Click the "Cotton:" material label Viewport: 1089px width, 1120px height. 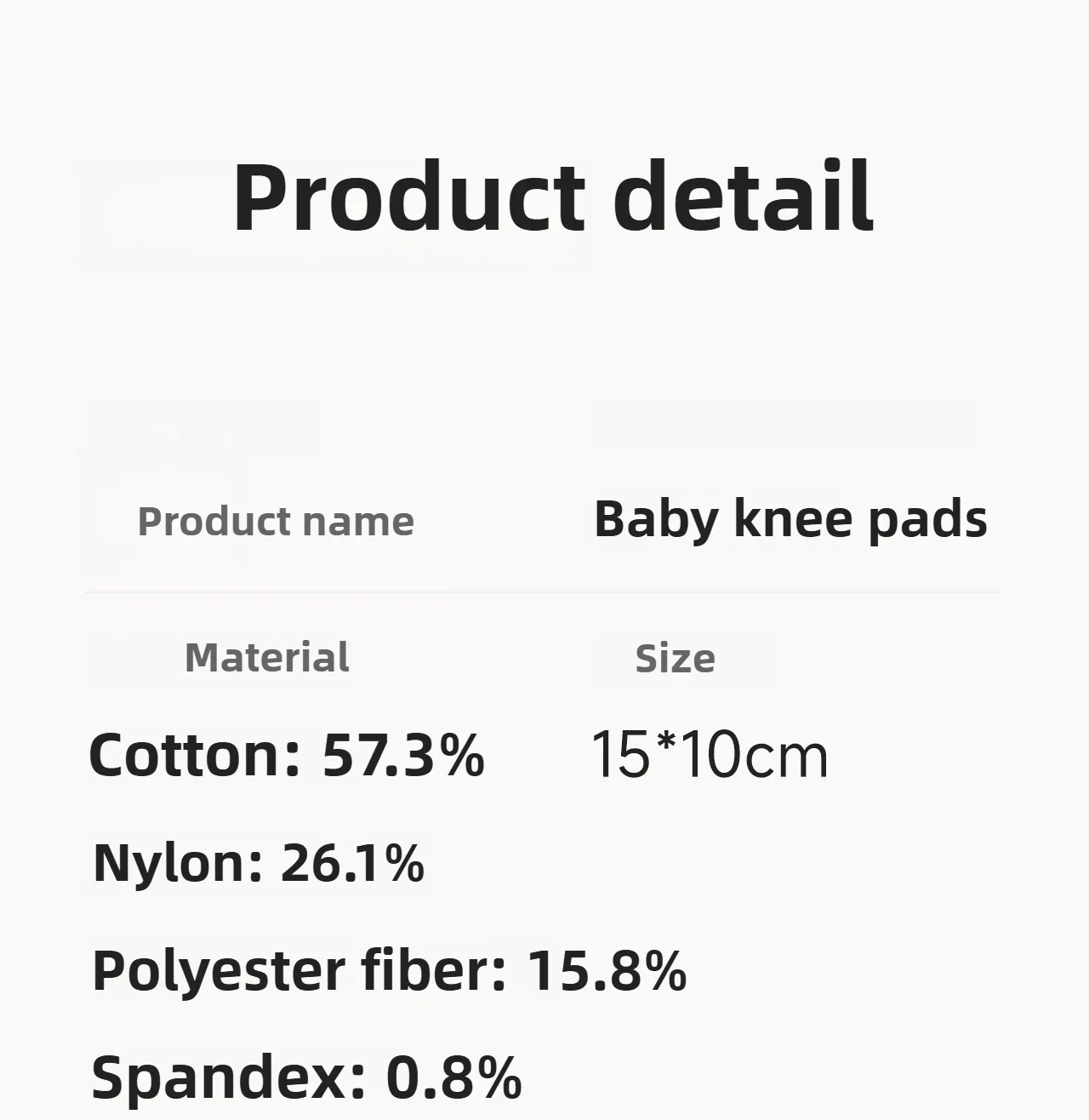(195, 755)
